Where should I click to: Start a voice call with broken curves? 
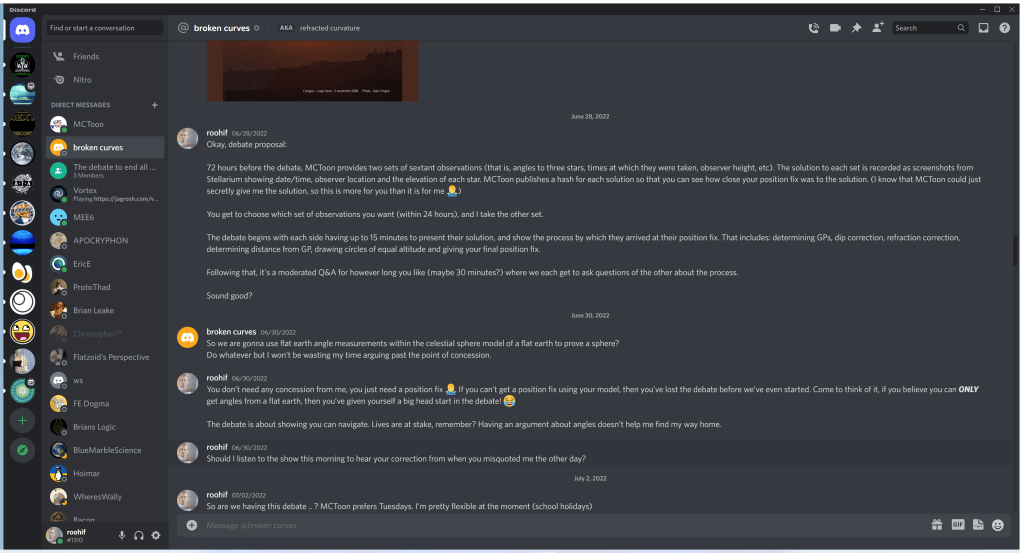[814, 28]
